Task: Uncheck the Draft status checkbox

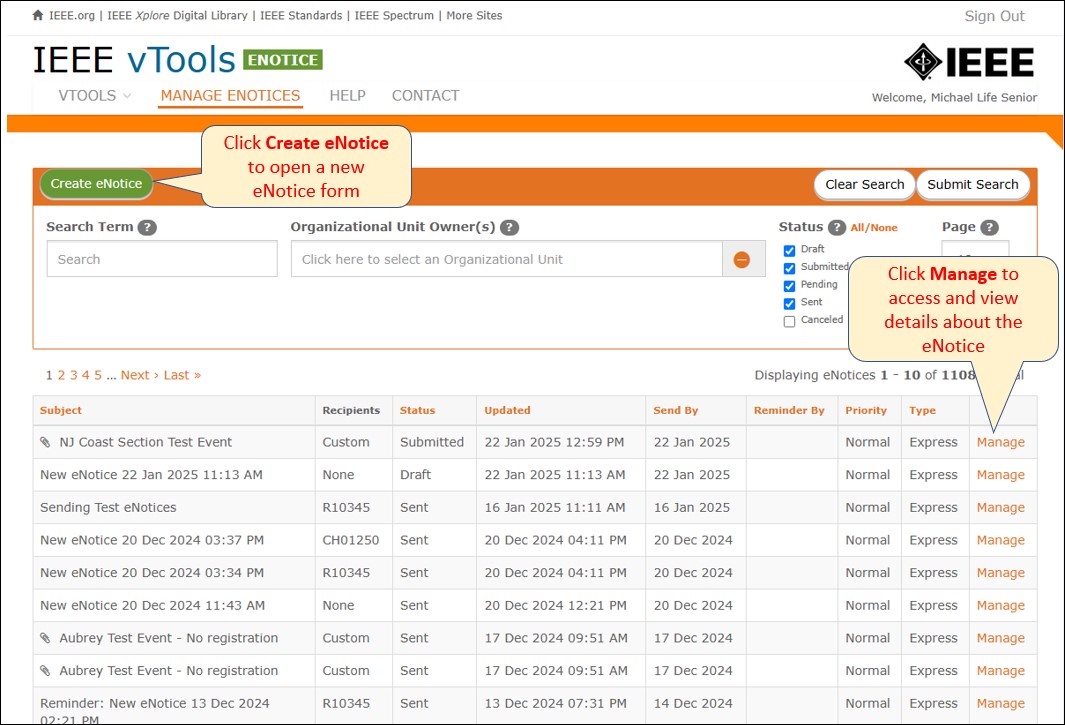Action: coord(789,251)
